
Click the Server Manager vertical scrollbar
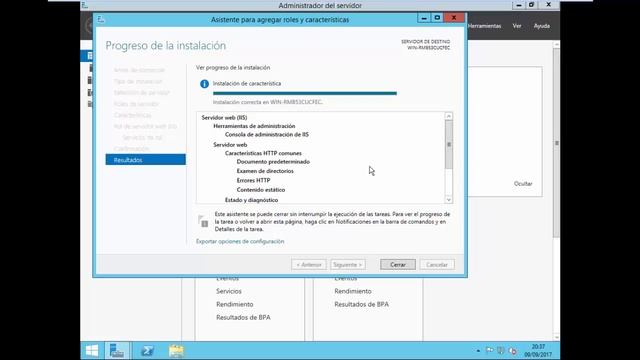pyautogui.click(x=556, y=143)
